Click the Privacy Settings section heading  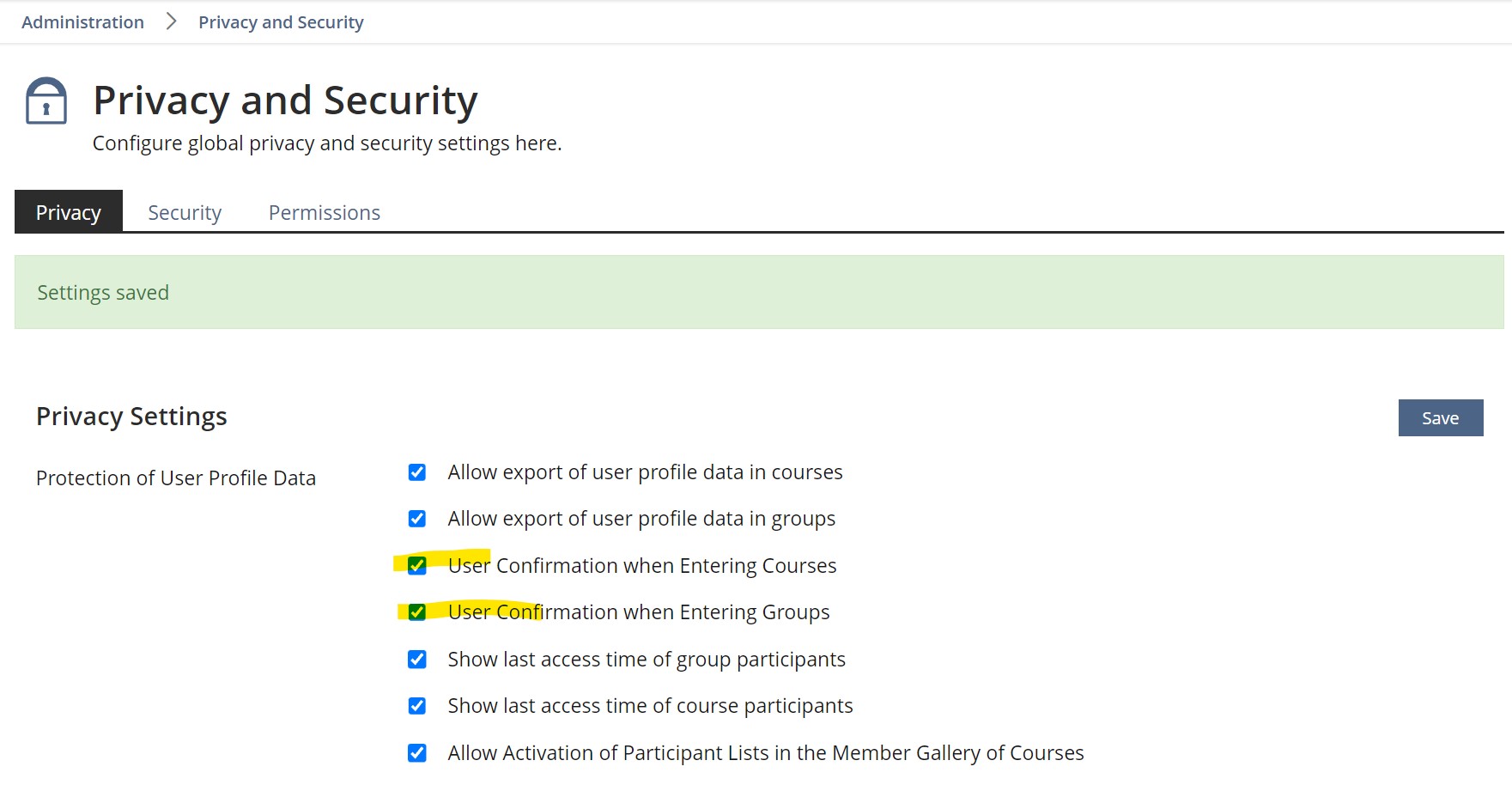[x=131, y=417]
